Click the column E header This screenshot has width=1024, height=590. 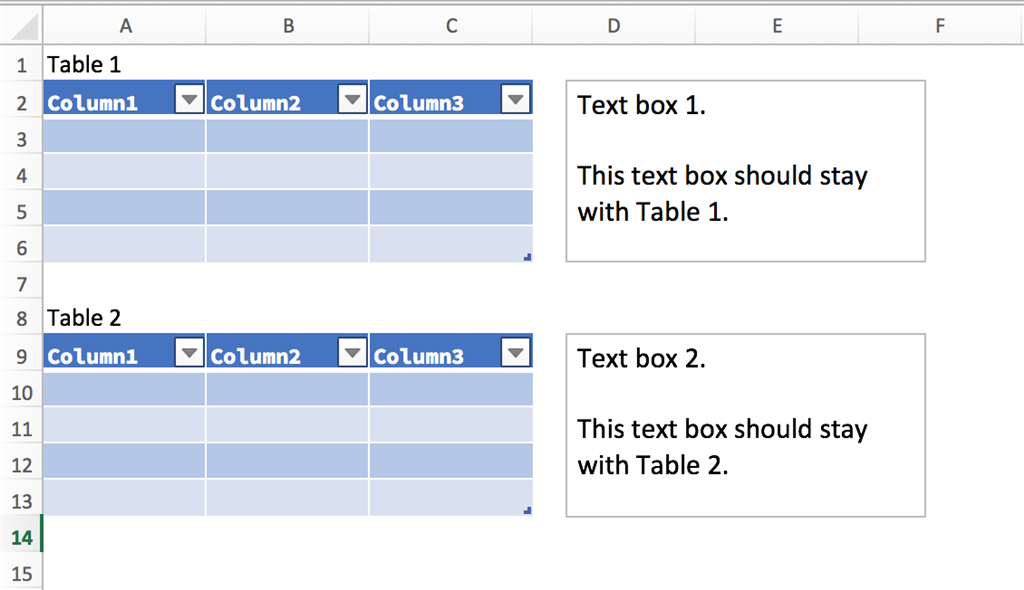tap(777, 27)
